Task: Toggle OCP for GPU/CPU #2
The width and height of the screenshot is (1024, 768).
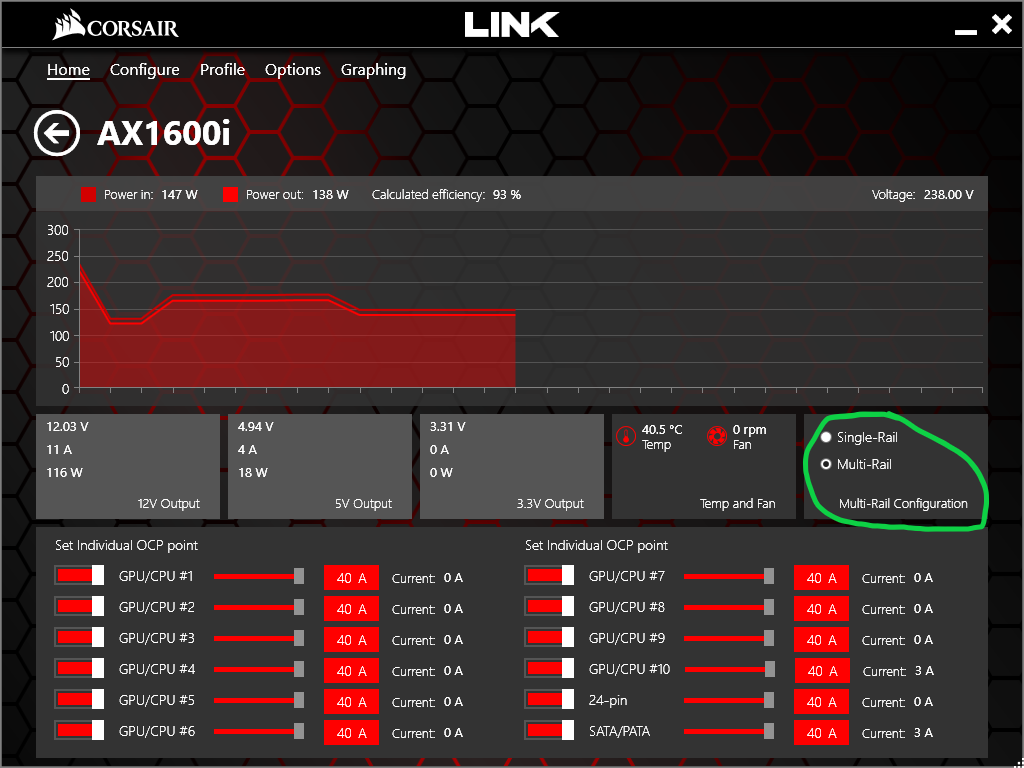Action: [80, 607]
